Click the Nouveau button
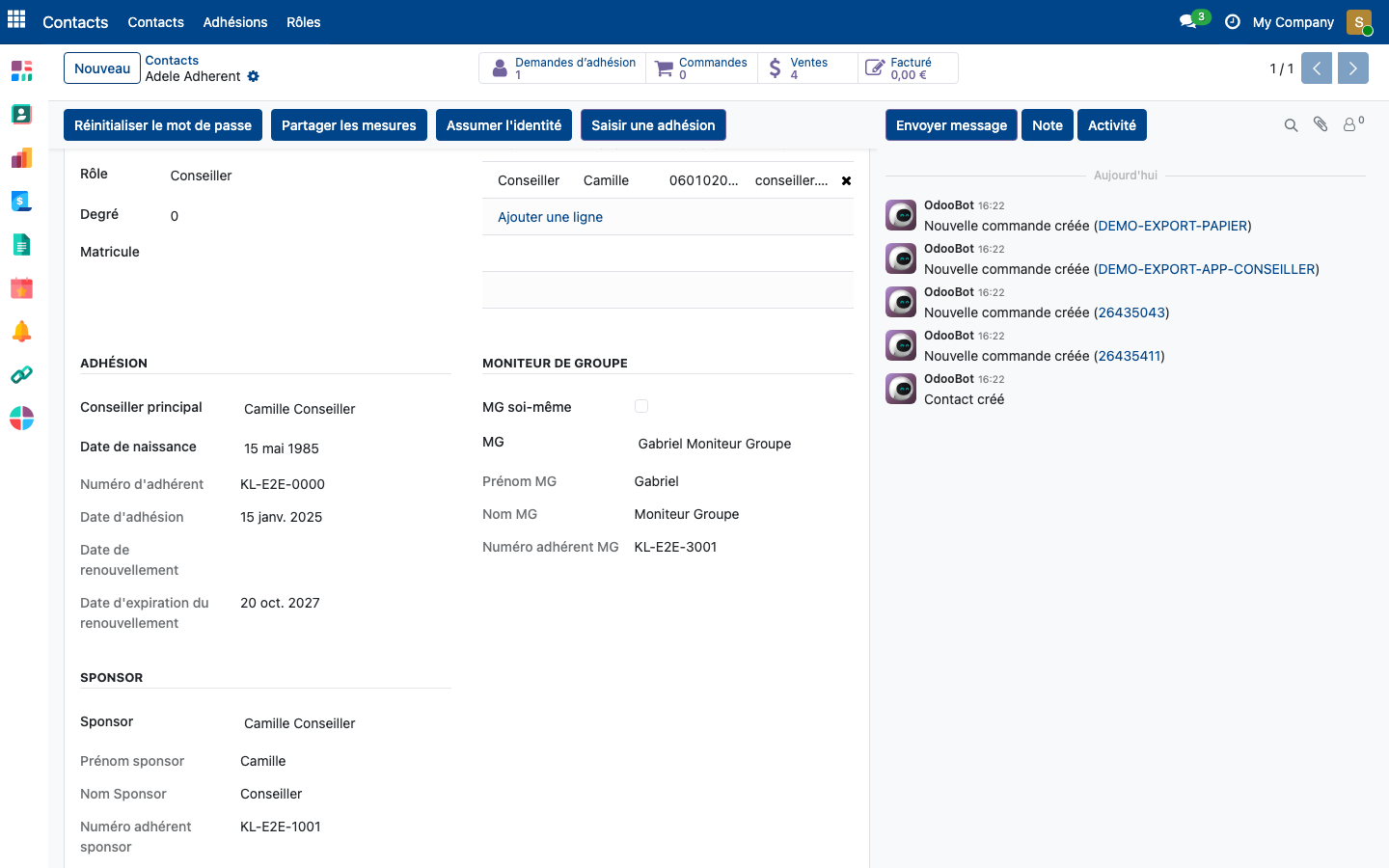 point(102,68)
